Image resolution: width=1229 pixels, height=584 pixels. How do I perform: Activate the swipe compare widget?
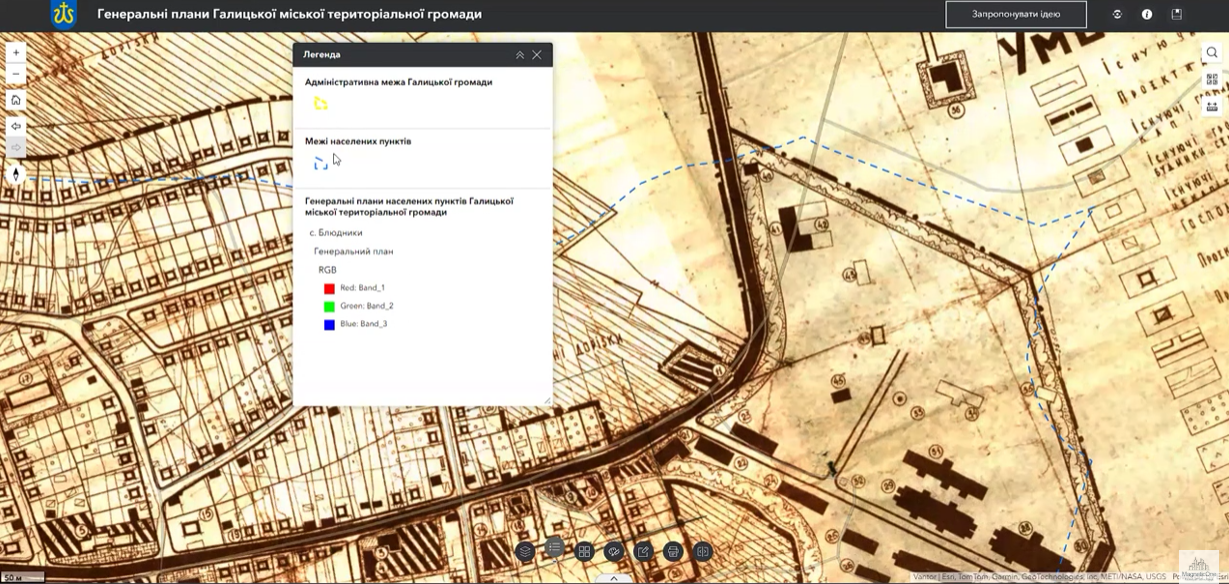[x=702, y=551]
